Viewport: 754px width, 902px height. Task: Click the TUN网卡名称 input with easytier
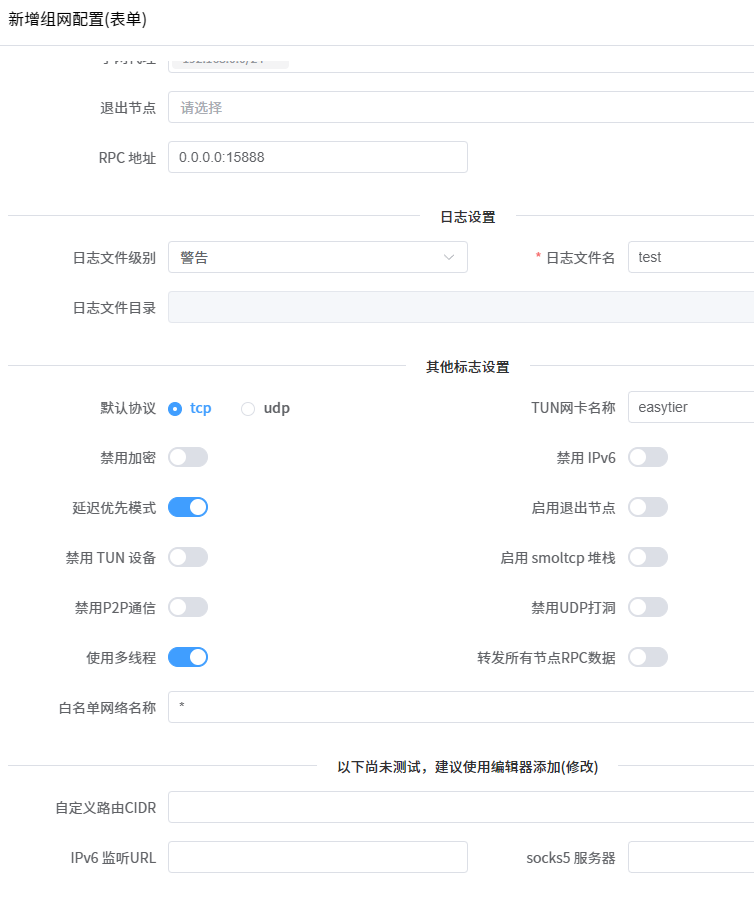pos(691,407)
